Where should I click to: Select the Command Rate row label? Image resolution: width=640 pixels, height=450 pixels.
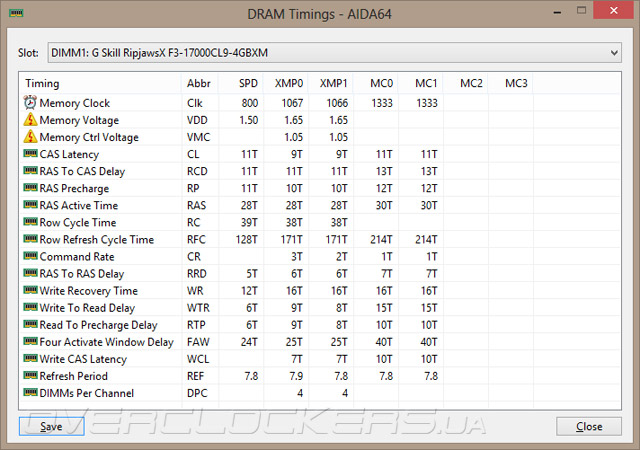(x=77, y=256)
